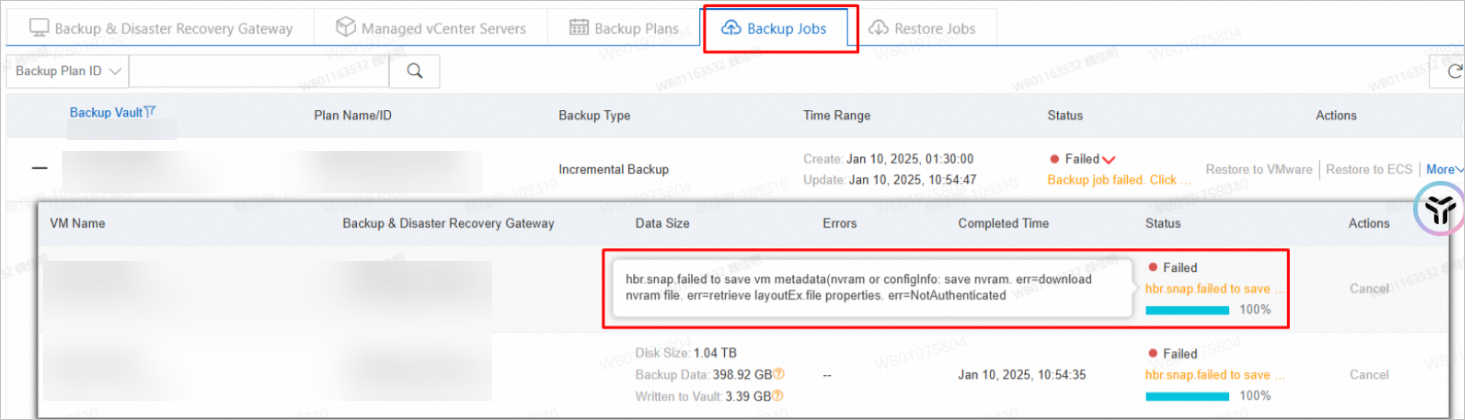This screenshot has width=1465, height=420.
Task: Click the refresh icon at top right
Action: [1456, 71]
